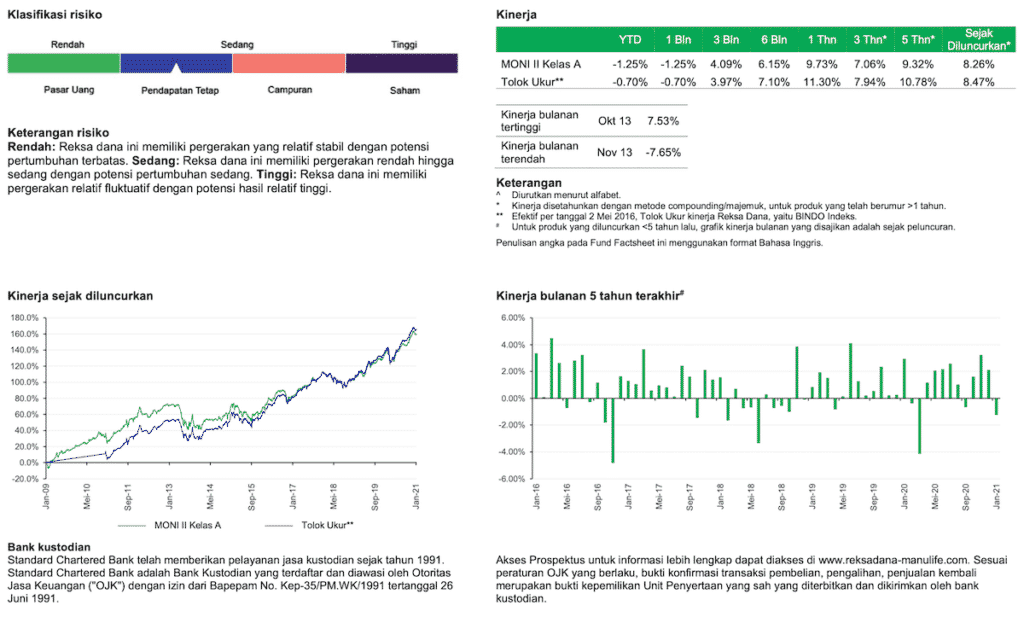
Task: Select the YTD column header
Action: 630,40
